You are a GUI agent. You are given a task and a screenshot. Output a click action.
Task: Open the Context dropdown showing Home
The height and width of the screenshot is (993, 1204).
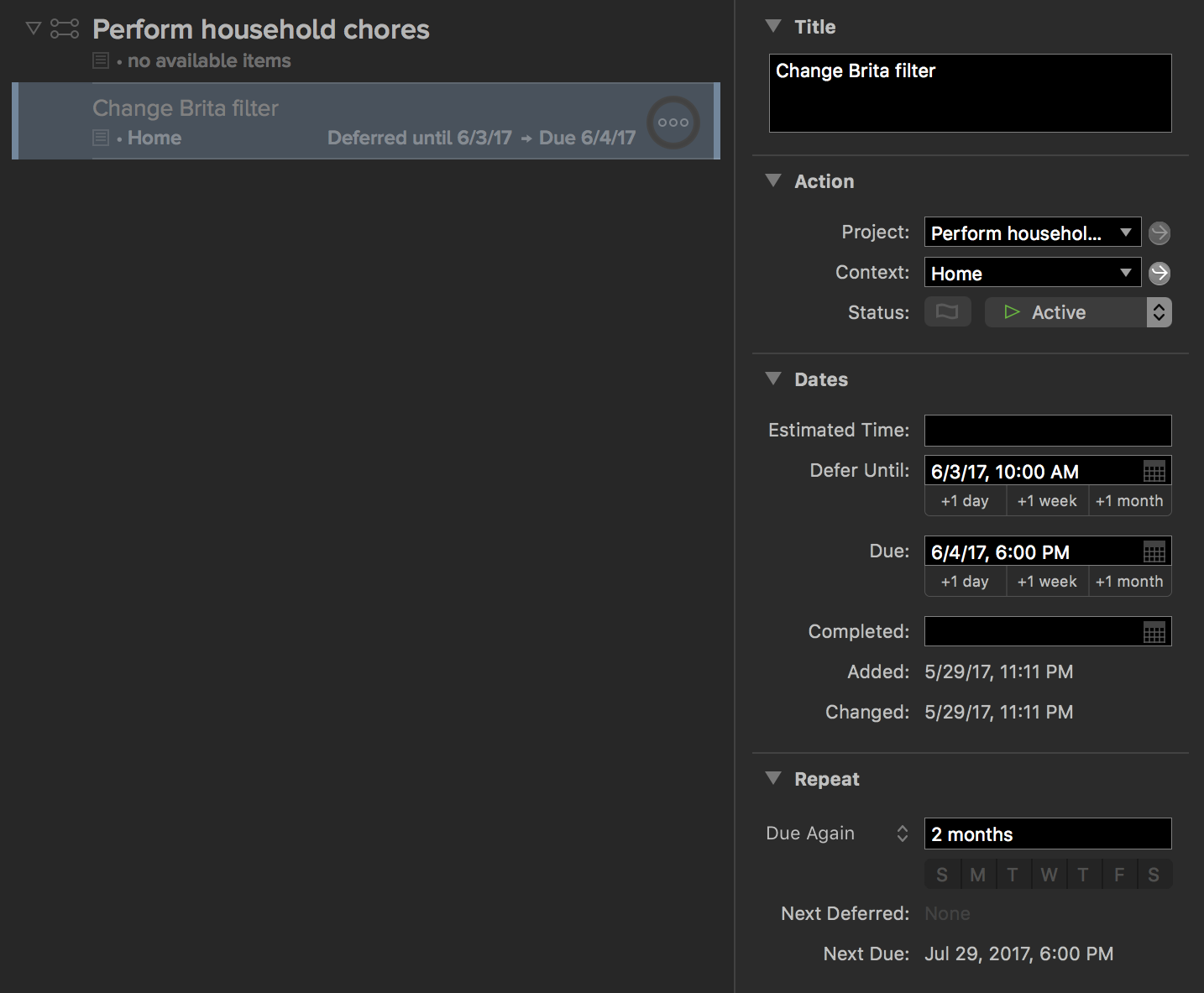[1125, 273]
